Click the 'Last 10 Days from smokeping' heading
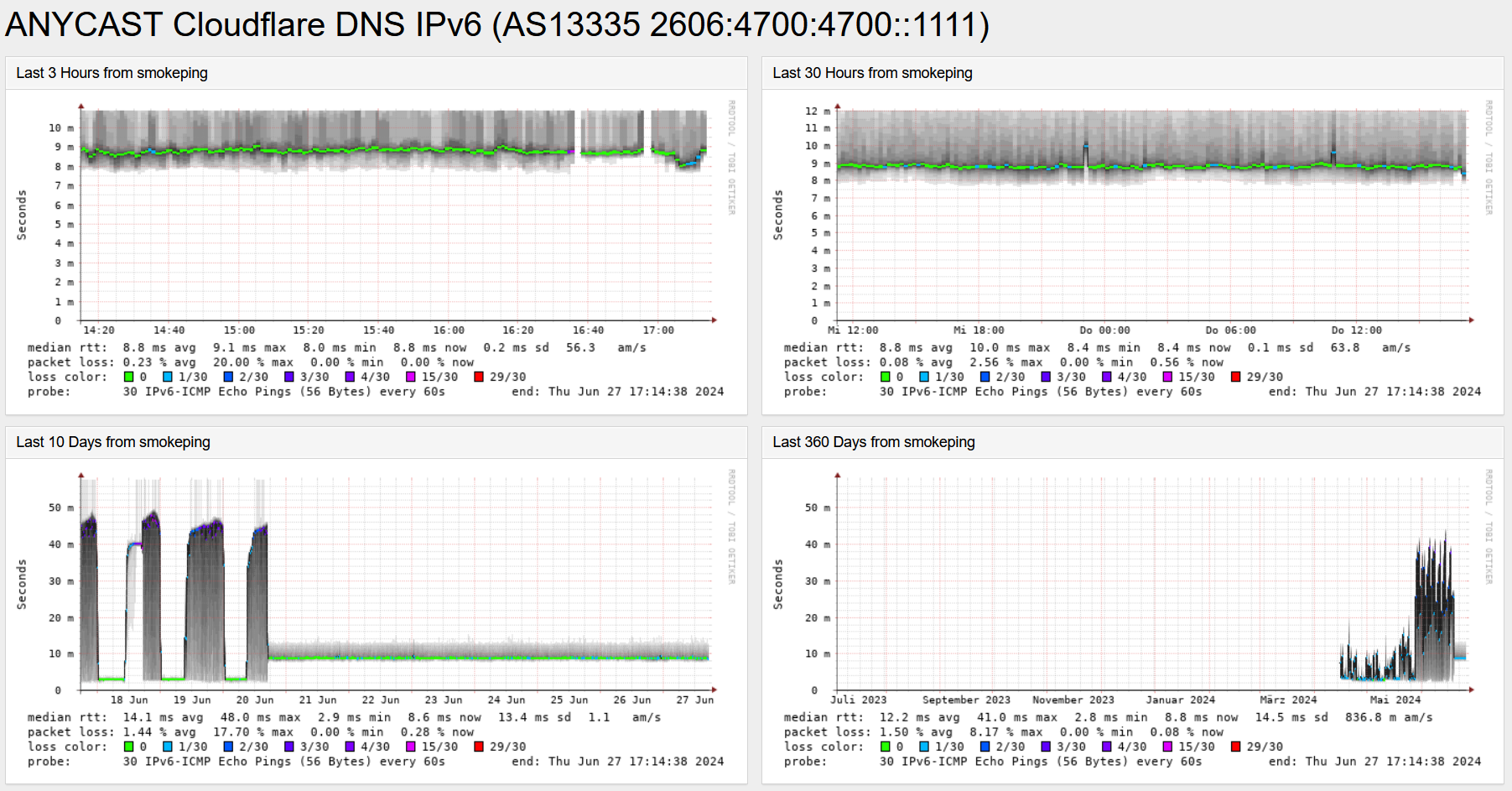The width and height of the screenshot is (1512, 791). pyautogui.click(x=113, y=442)
